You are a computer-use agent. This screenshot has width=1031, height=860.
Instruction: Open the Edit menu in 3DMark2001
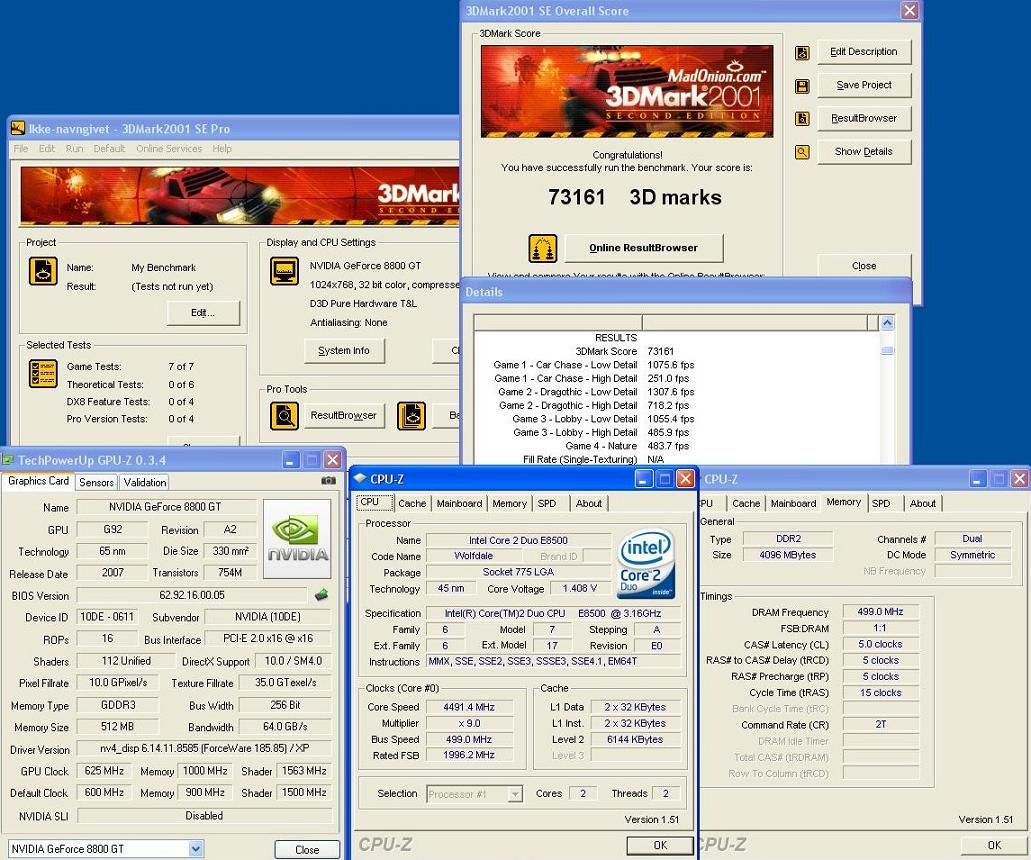pos(47,149)
